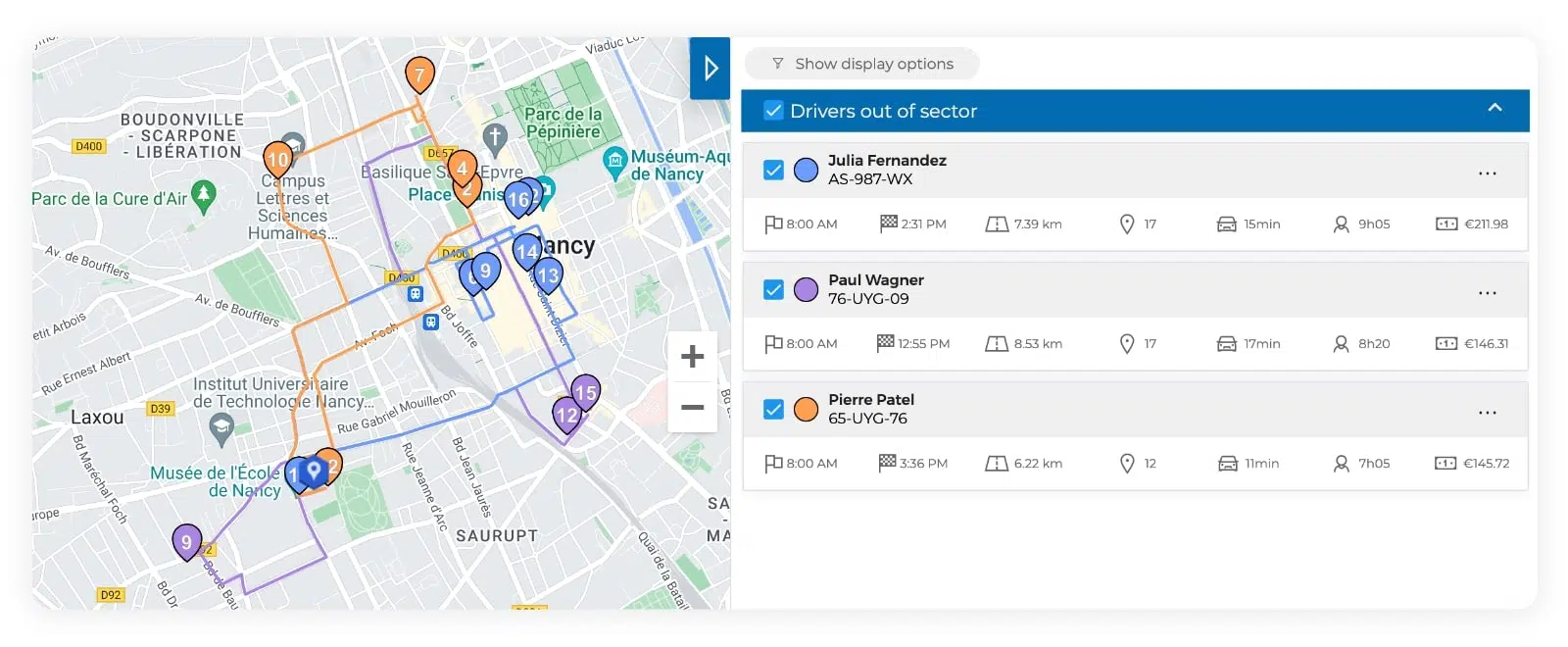Viewport: 1568px width, 647px height.
Task: Collapse the map side panel arrow
Action: tap(710, 69)
